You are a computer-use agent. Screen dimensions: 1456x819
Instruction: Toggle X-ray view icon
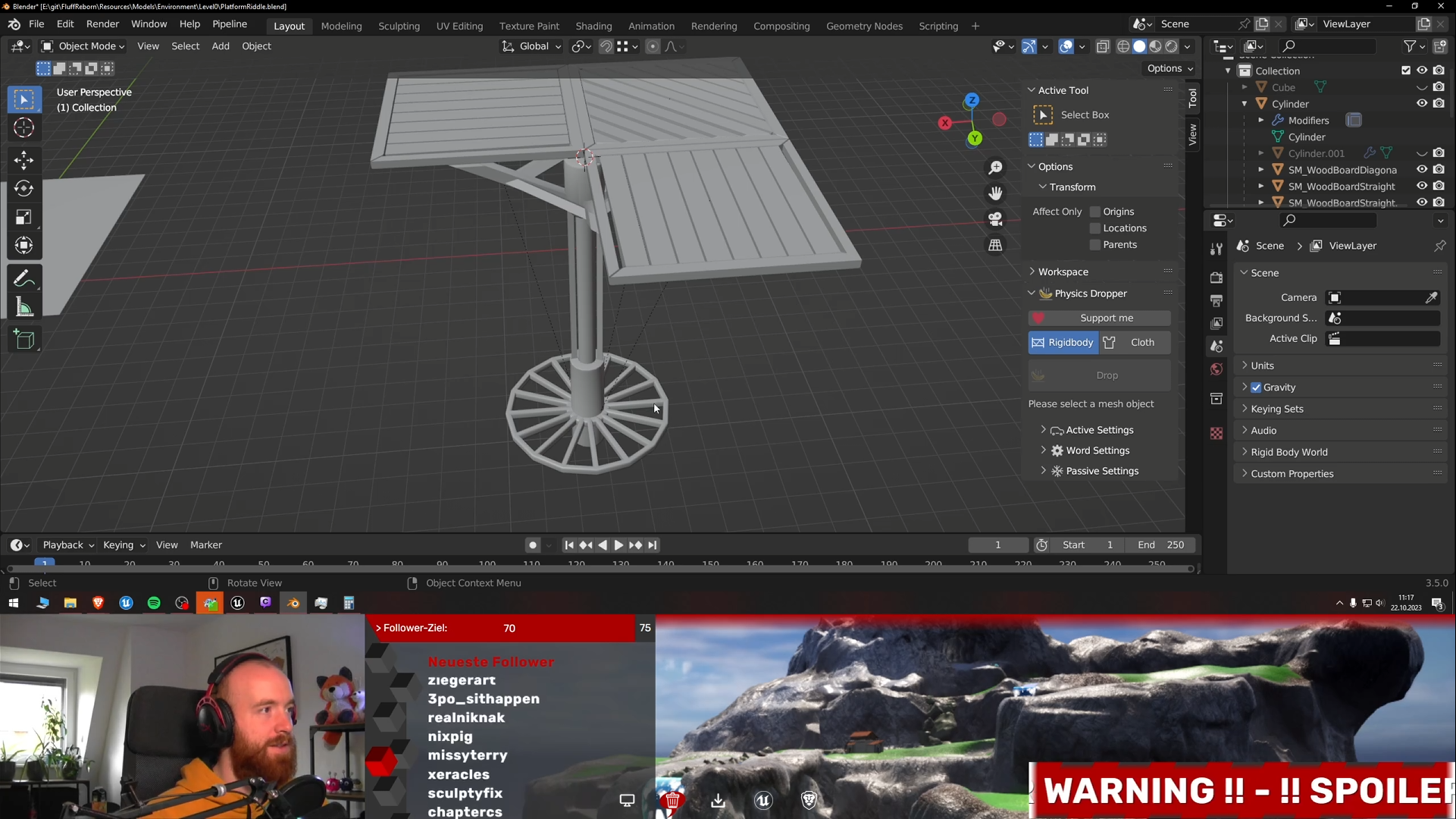click(x=1103, y=46)
